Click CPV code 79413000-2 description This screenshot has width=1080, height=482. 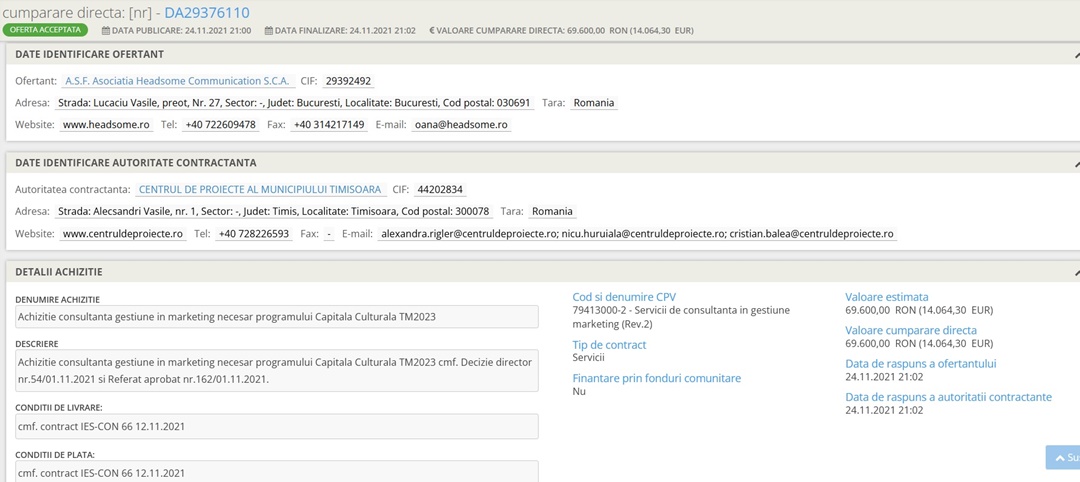681,317
